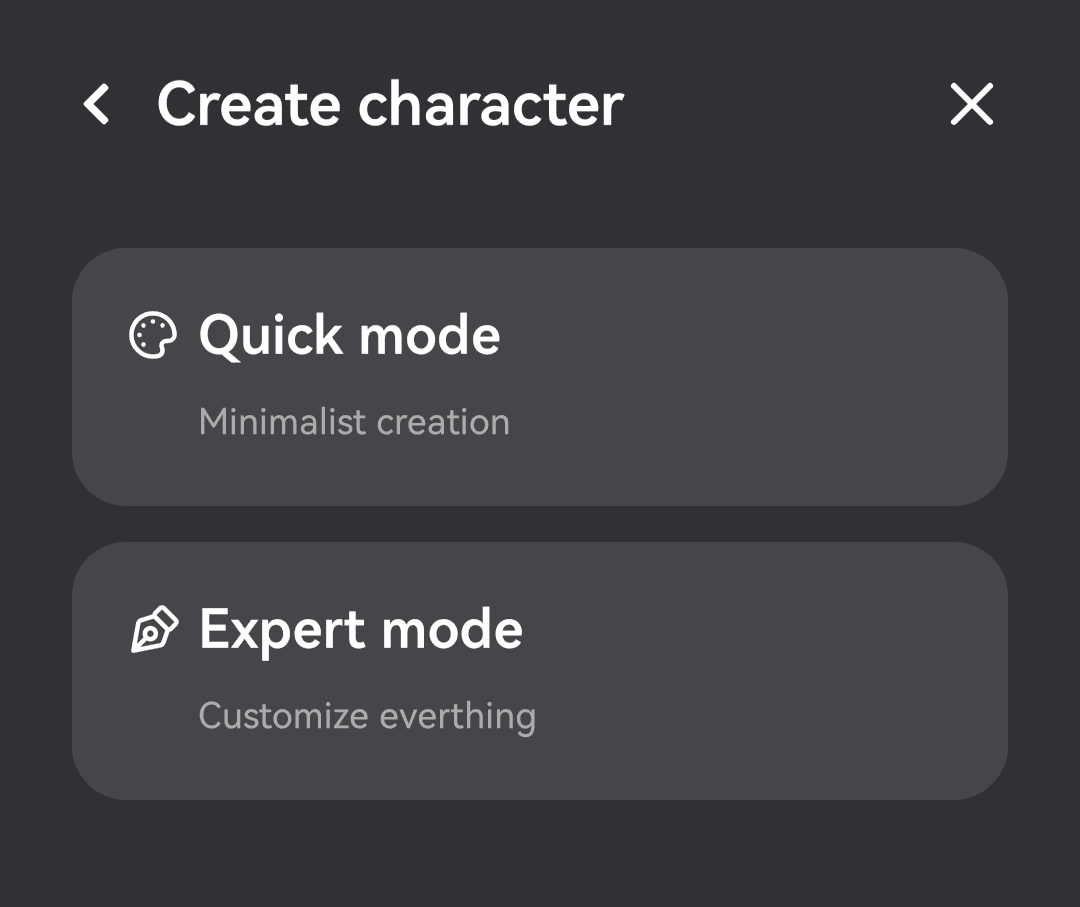Open Quick mode using its painter palette icon
Viewport: 1080px width, 907px height.
tap(153, 336)
